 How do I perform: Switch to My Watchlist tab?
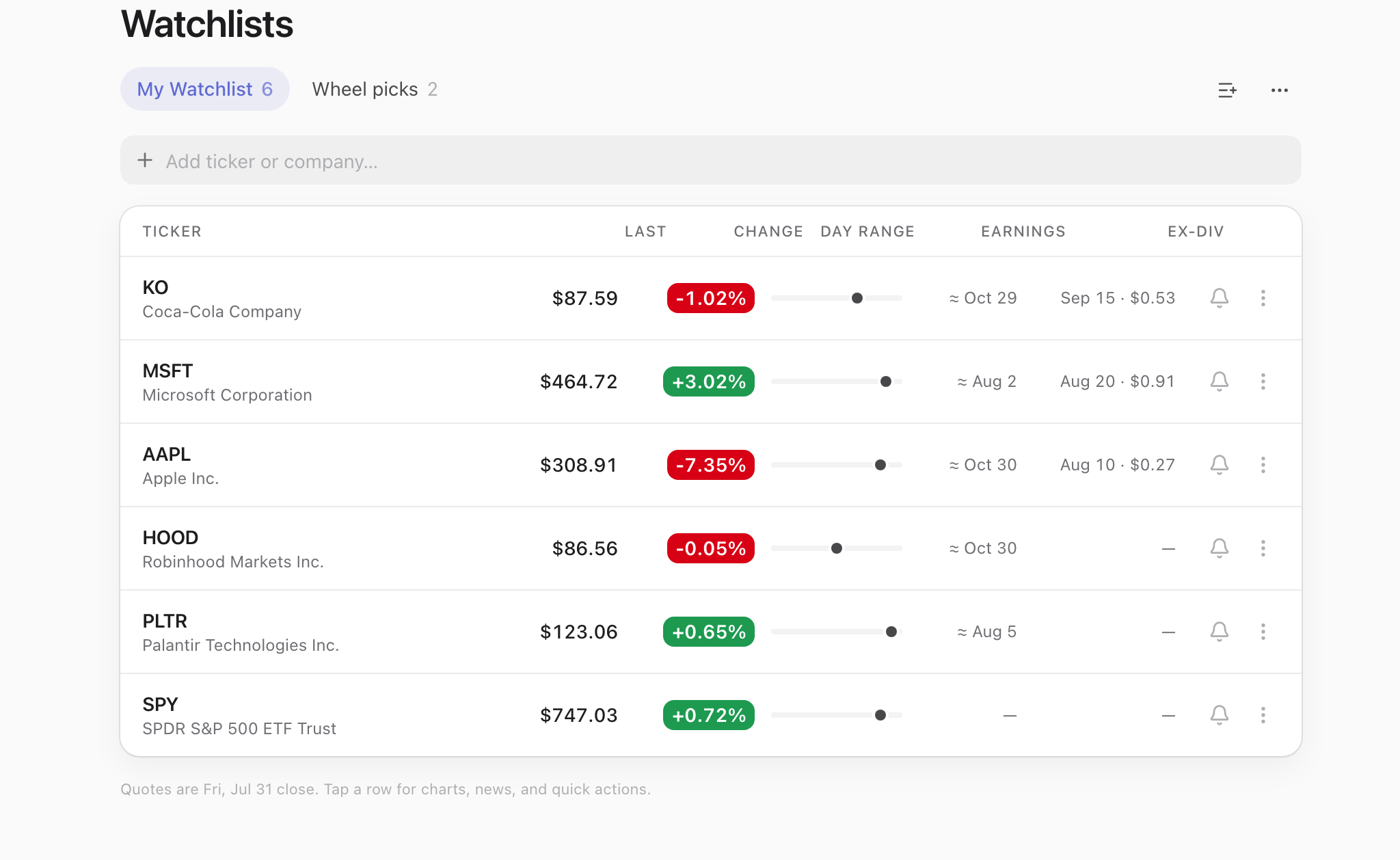205,89
